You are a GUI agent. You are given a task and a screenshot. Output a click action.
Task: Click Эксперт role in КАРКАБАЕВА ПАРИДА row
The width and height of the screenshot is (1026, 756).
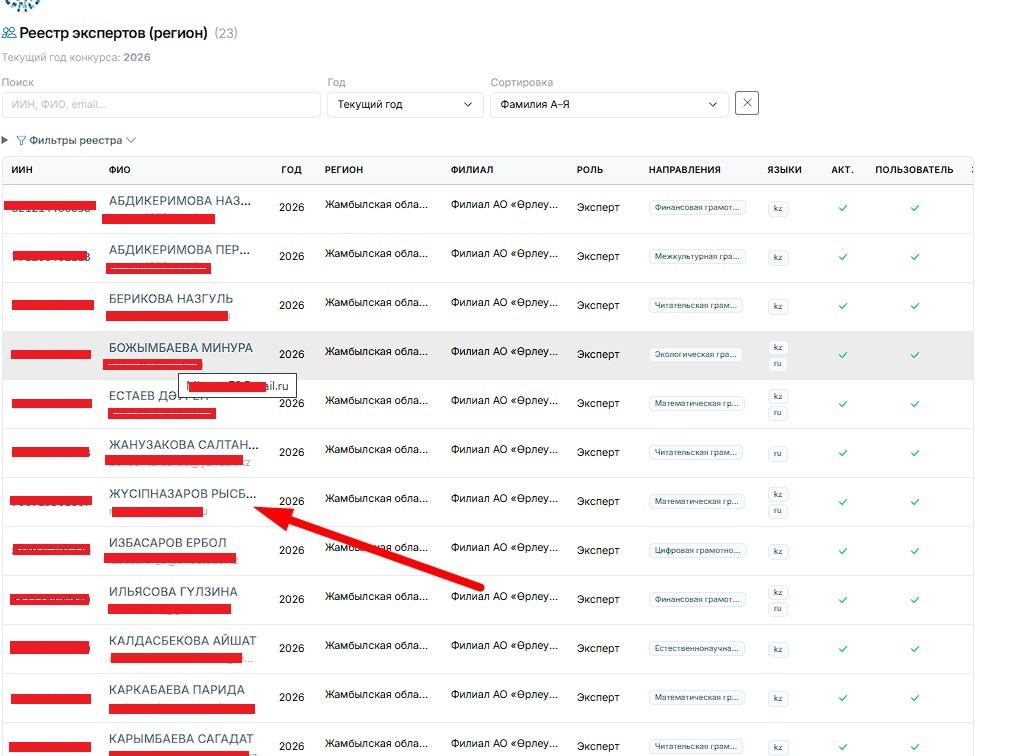click(597, 698)
